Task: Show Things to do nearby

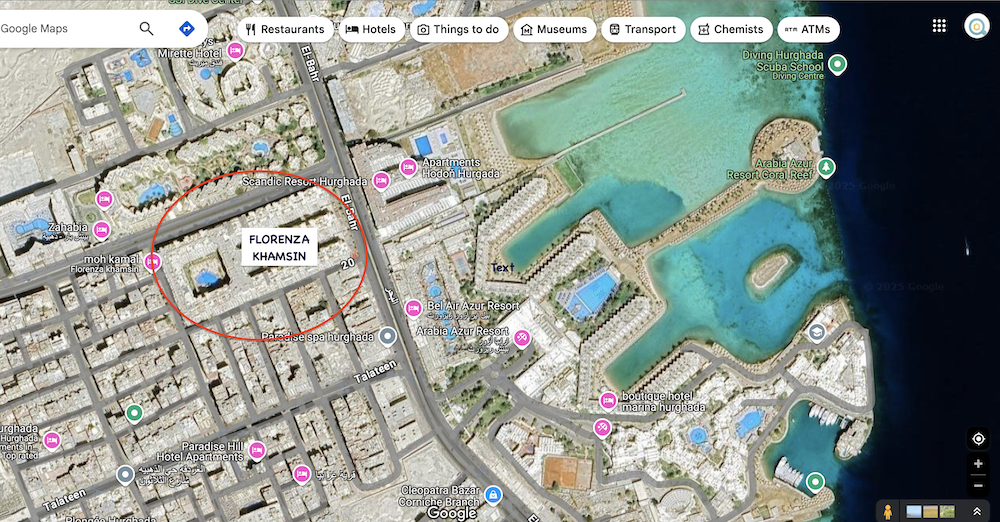Action: (x=459, y=29)
